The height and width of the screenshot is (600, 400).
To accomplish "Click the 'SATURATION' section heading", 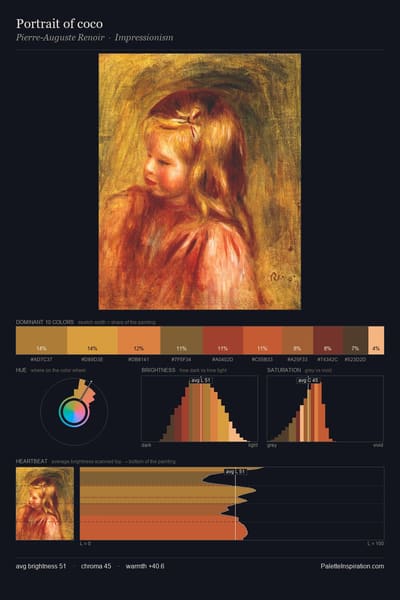I will (284, 370).
